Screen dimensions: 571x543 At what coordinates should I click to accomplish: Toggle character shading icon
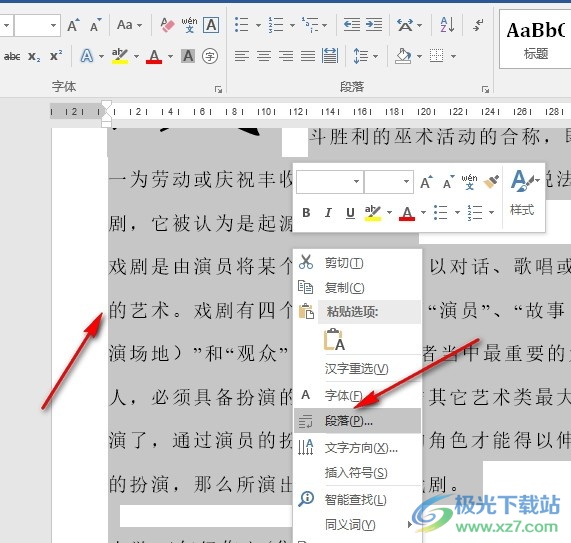188,56
